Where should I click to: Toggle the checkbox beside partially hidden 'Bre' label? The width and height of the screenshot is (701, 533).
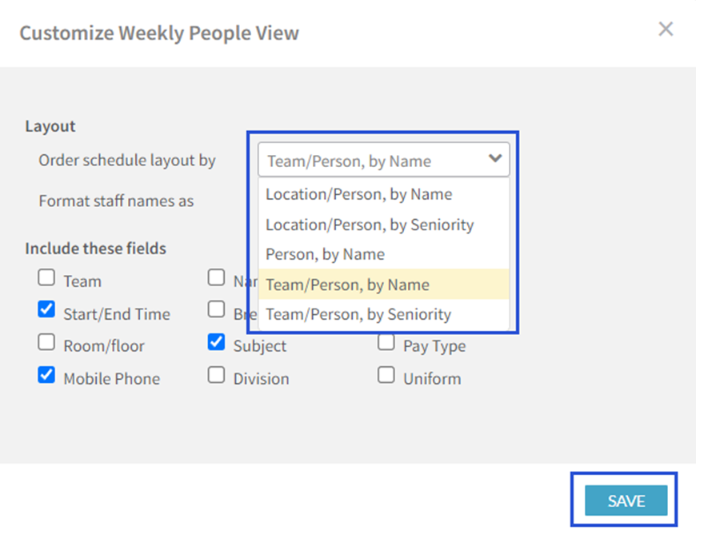coord(216,309)
